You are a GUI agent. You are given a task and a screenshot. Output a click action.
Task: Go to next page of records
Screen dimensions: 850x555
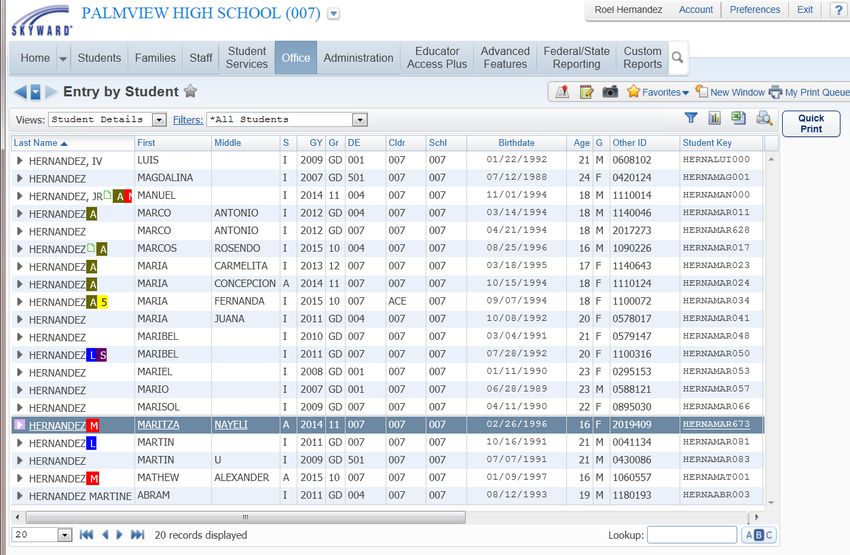(120, 535)
